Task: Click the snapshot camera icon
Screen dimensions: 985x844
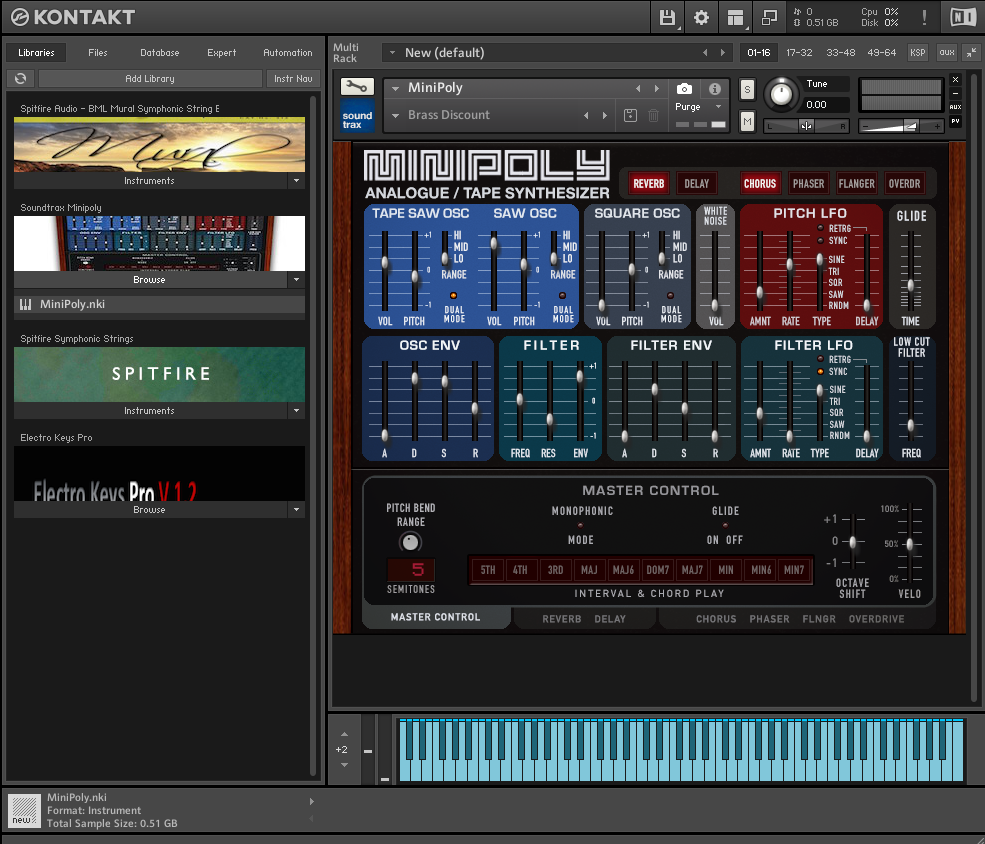Action: coord(684,89)
